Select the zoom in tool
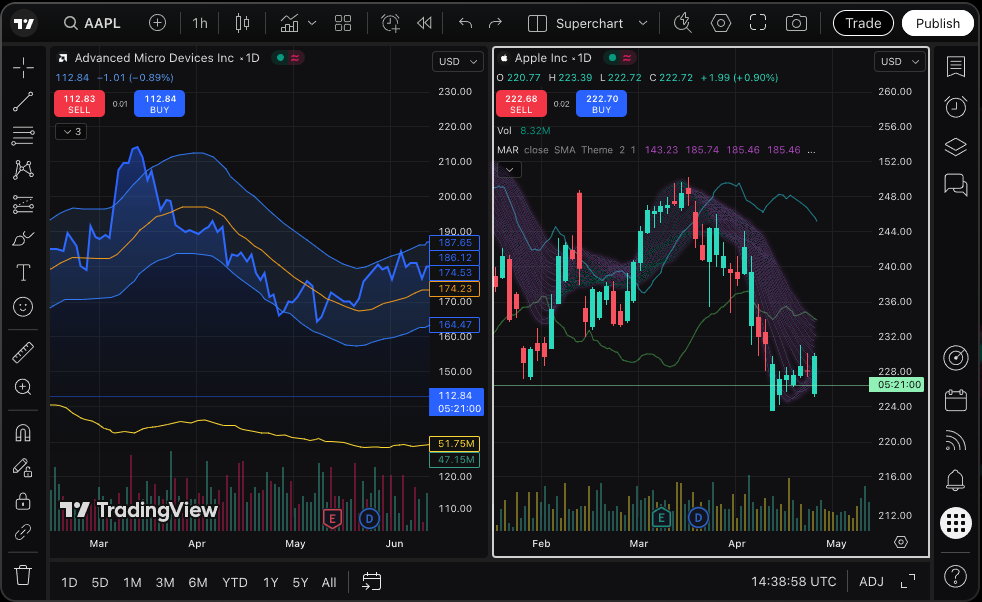This screenshot has width=982, height=602. coord(23,387)
